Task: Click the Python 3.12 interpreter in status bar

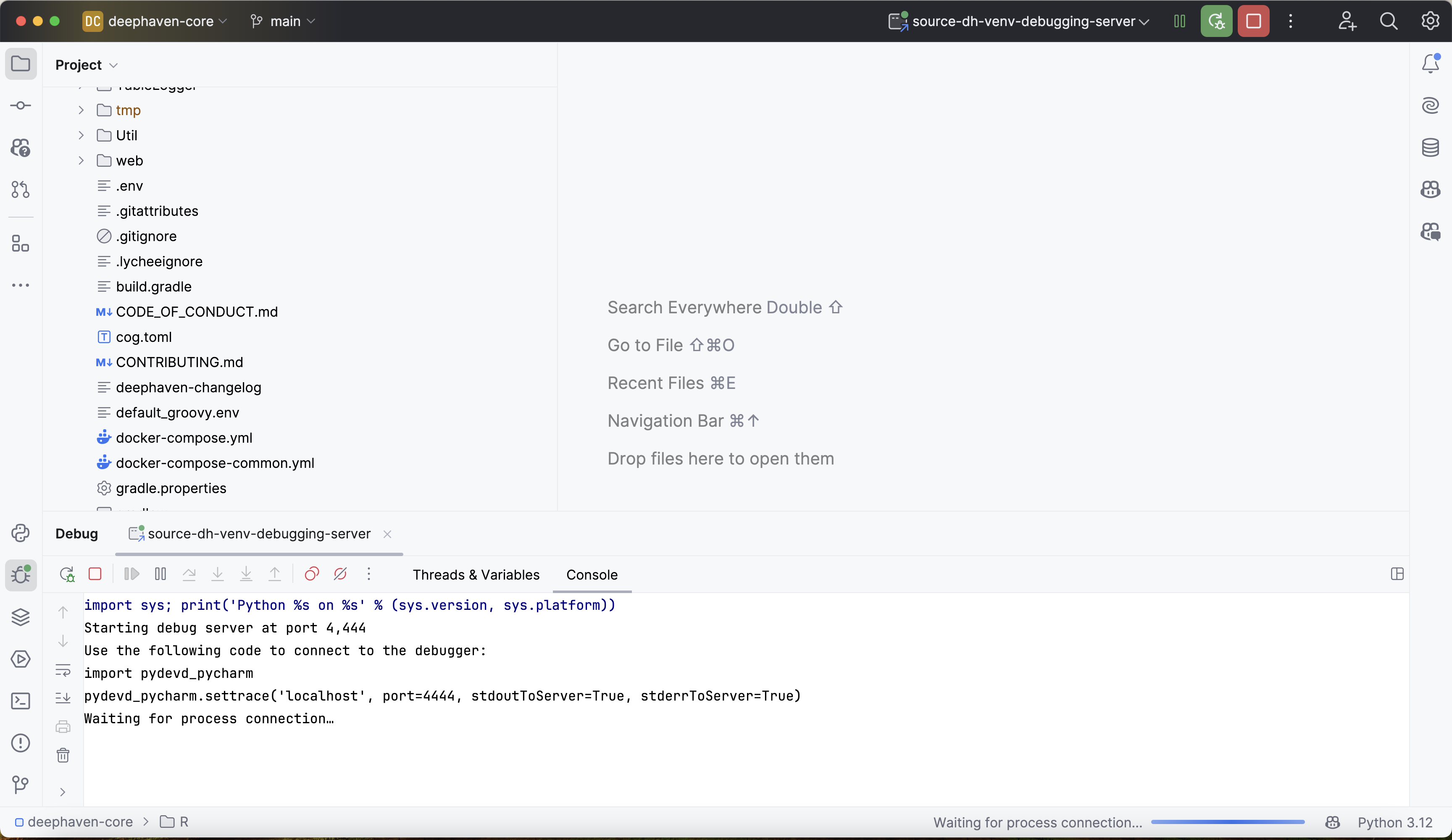Action: tap(1394, 822)
